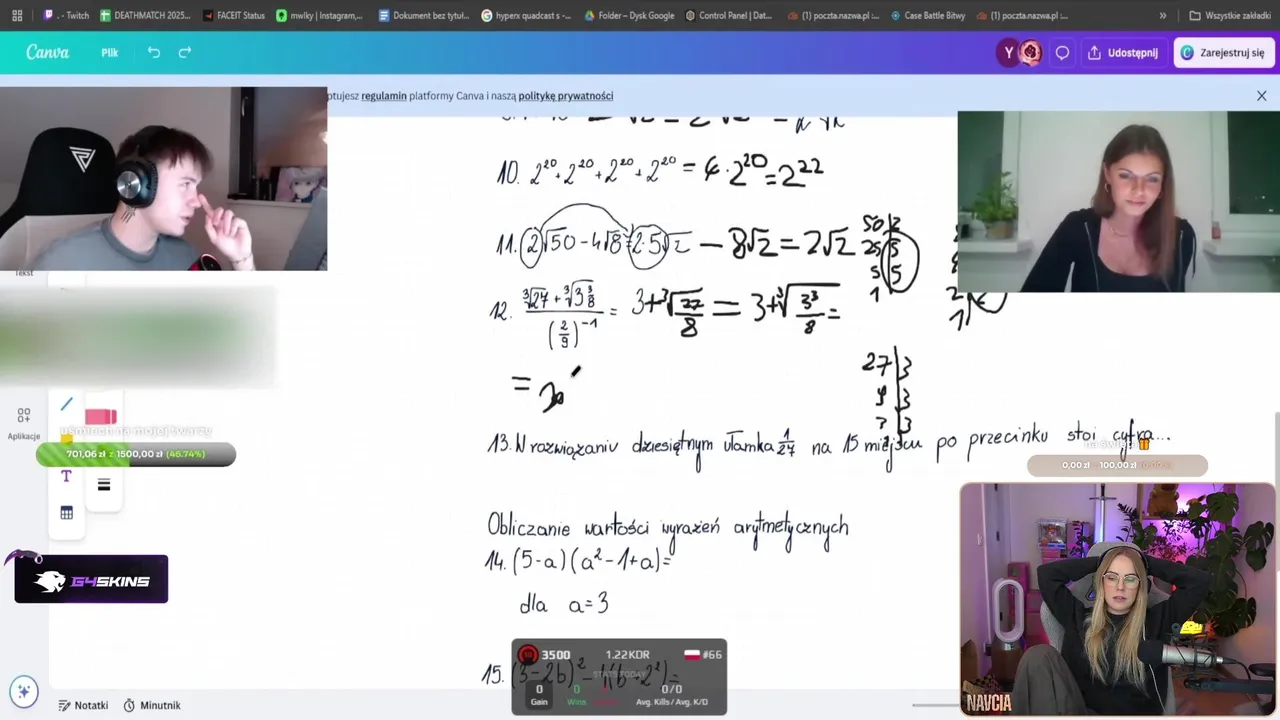Open the Canva magic assistant sparkle button
The height and width of the screenshot is (720, 1280).
24,691
